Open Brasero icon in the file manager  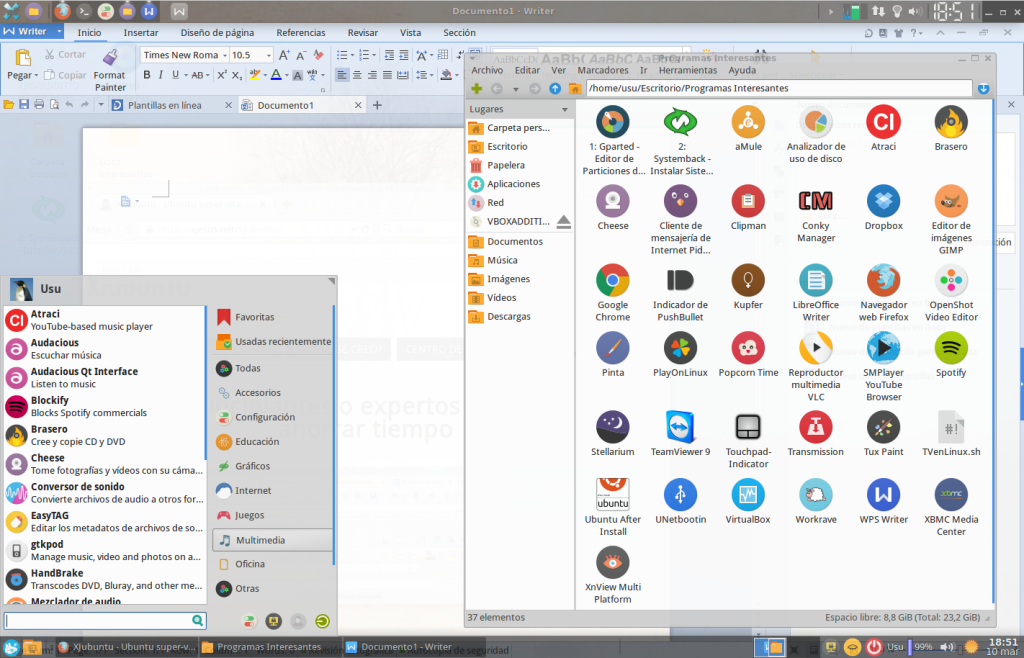click(x=951, y=121)
